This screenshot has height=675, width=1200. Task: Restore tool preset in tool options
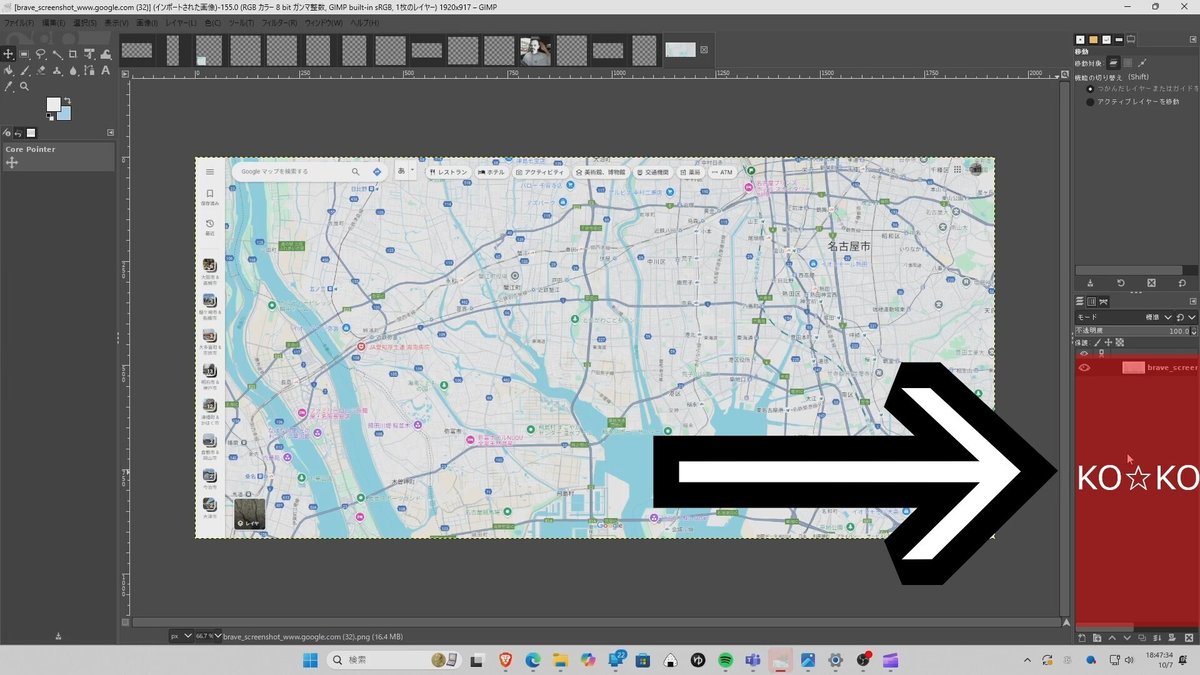(x=1120, y=283)
